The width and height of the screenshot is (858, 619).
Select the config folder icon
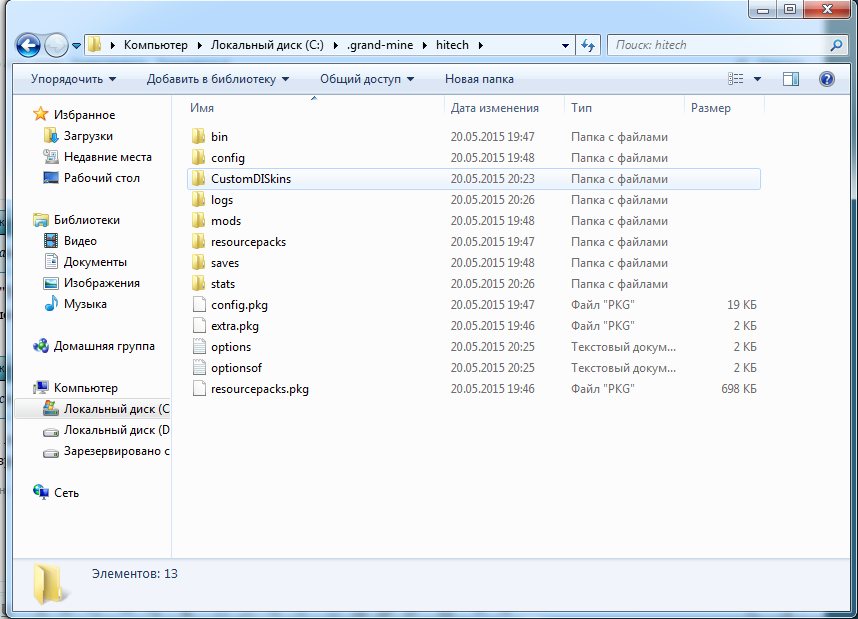point(199,158)
